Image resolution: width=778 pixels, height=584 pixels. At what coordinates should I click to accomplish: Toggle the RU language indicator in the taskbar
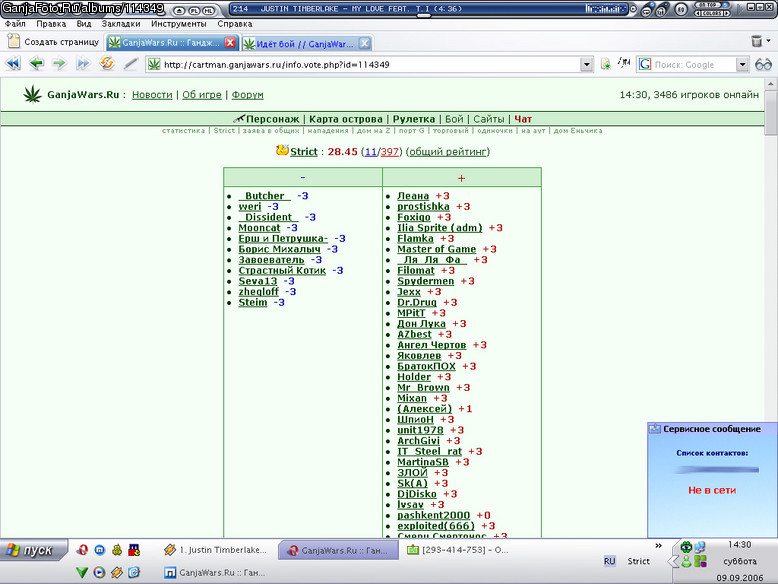pos(609,561)
